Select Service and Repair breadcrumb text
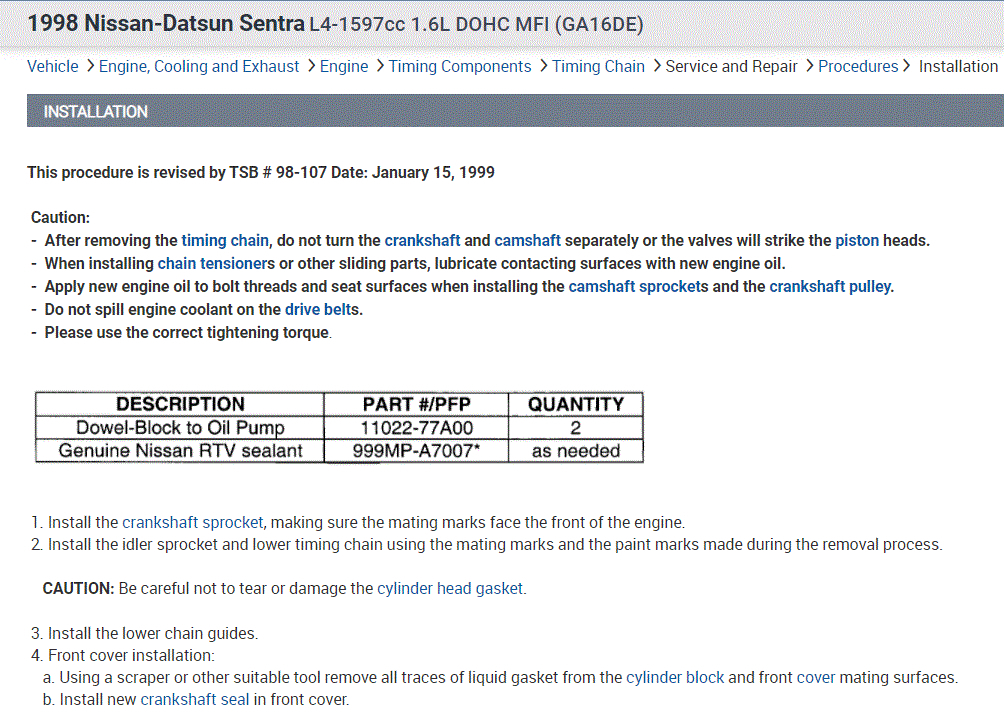Screen dimensions: 1004x725 tap(731, 67)
